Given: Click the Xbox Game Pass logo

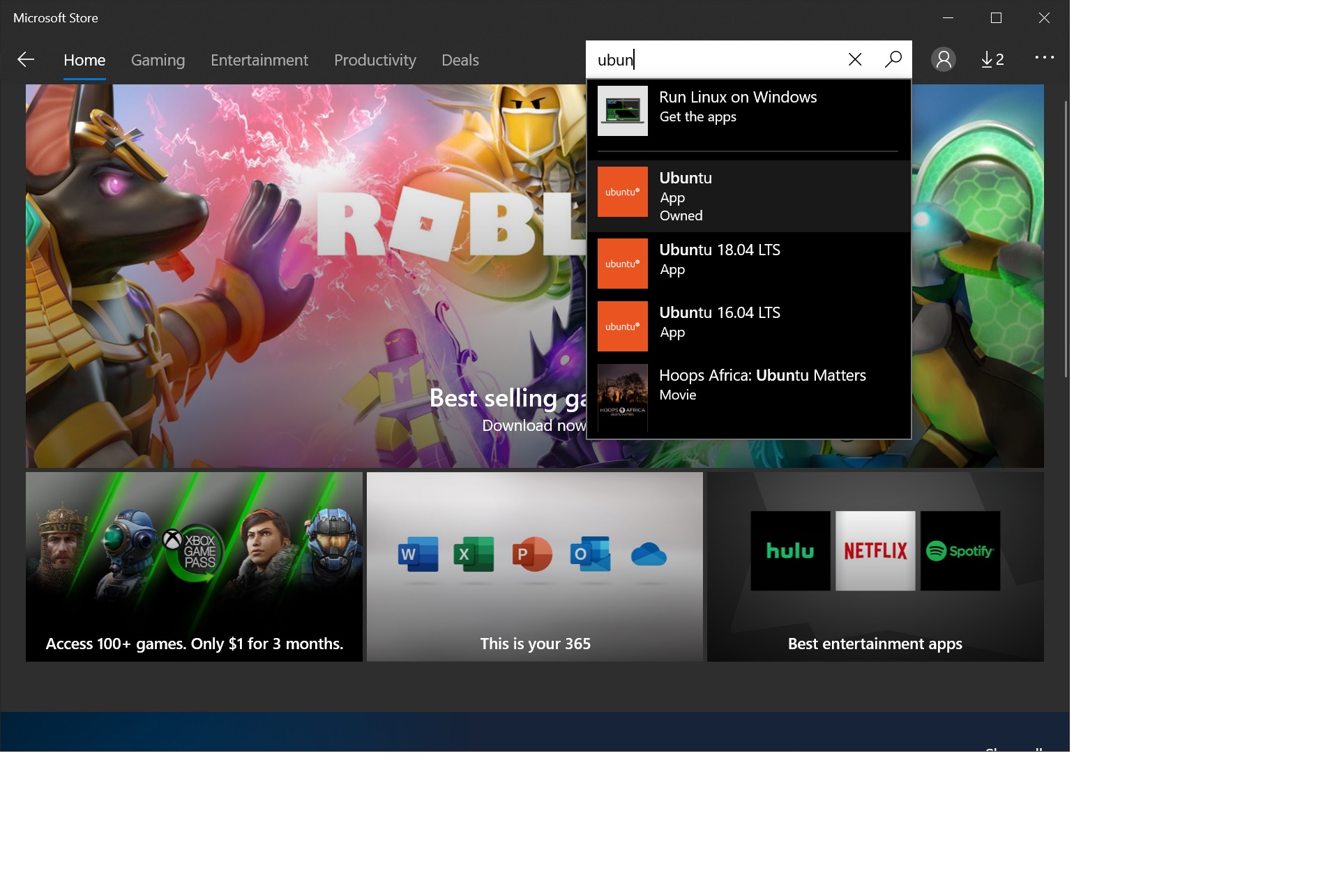Looking at the screenshot, I should coord(193,552).
